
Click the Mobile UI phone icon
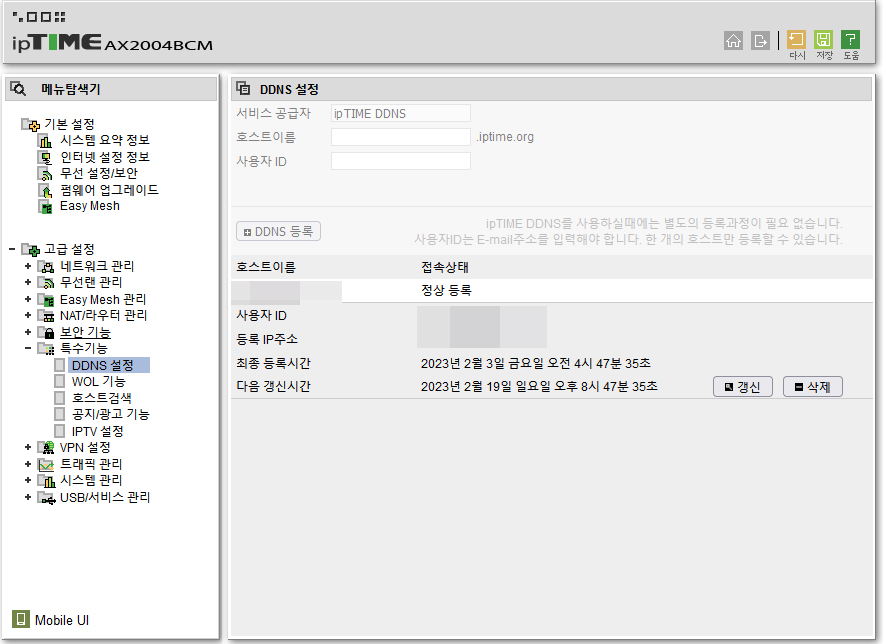click(x=20, y=619)
